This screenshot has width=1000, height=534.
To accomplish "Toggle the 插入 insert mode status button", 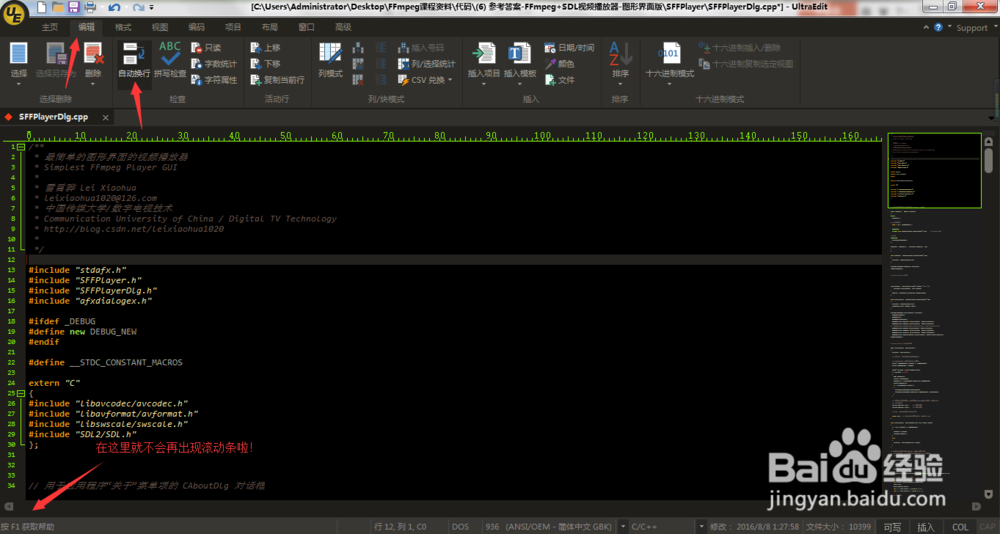I will [x=925, y=527].
